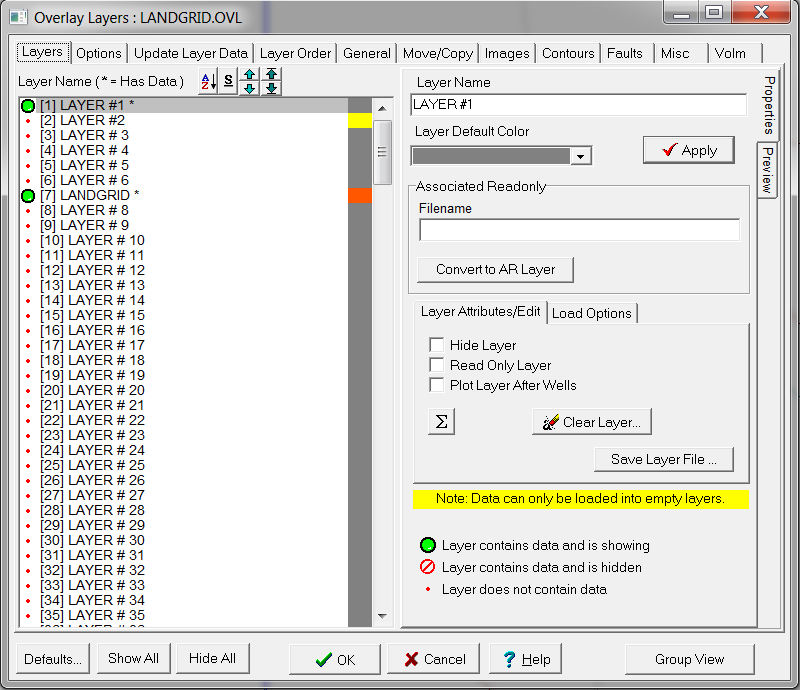Open the Layer Default Color dropdown
Image resolution: width=800 pixels, height=690 pixels.
(580, 156)
